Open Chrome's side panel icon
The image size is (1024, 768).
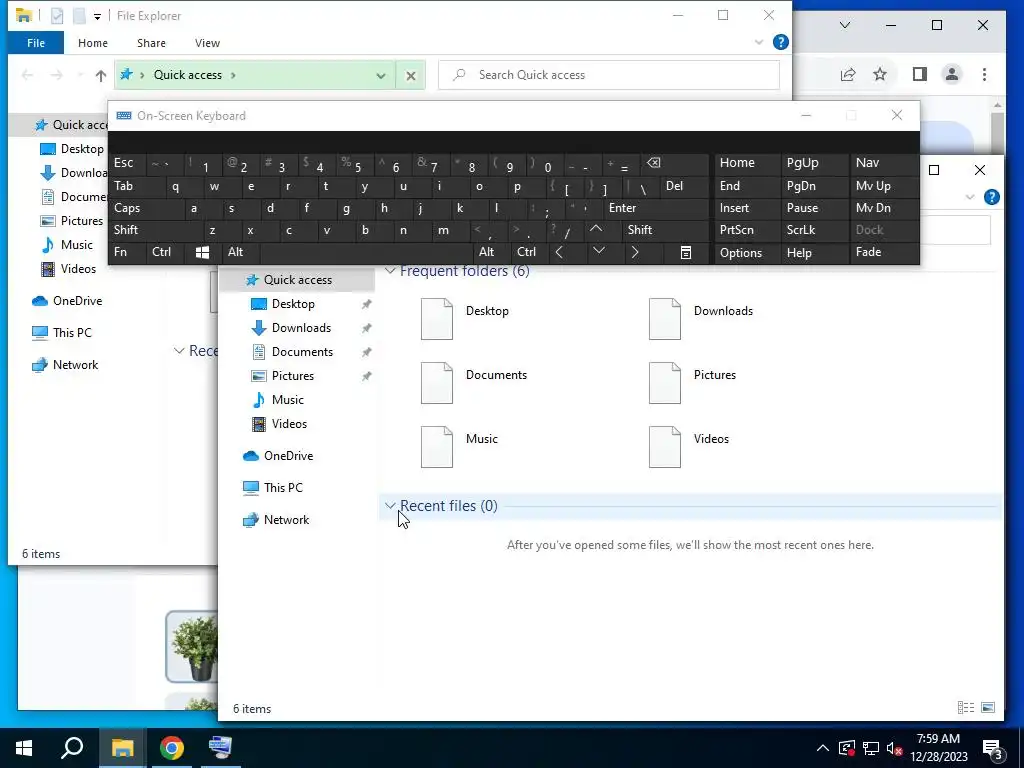pyautogui.click(x=920, y=74)
